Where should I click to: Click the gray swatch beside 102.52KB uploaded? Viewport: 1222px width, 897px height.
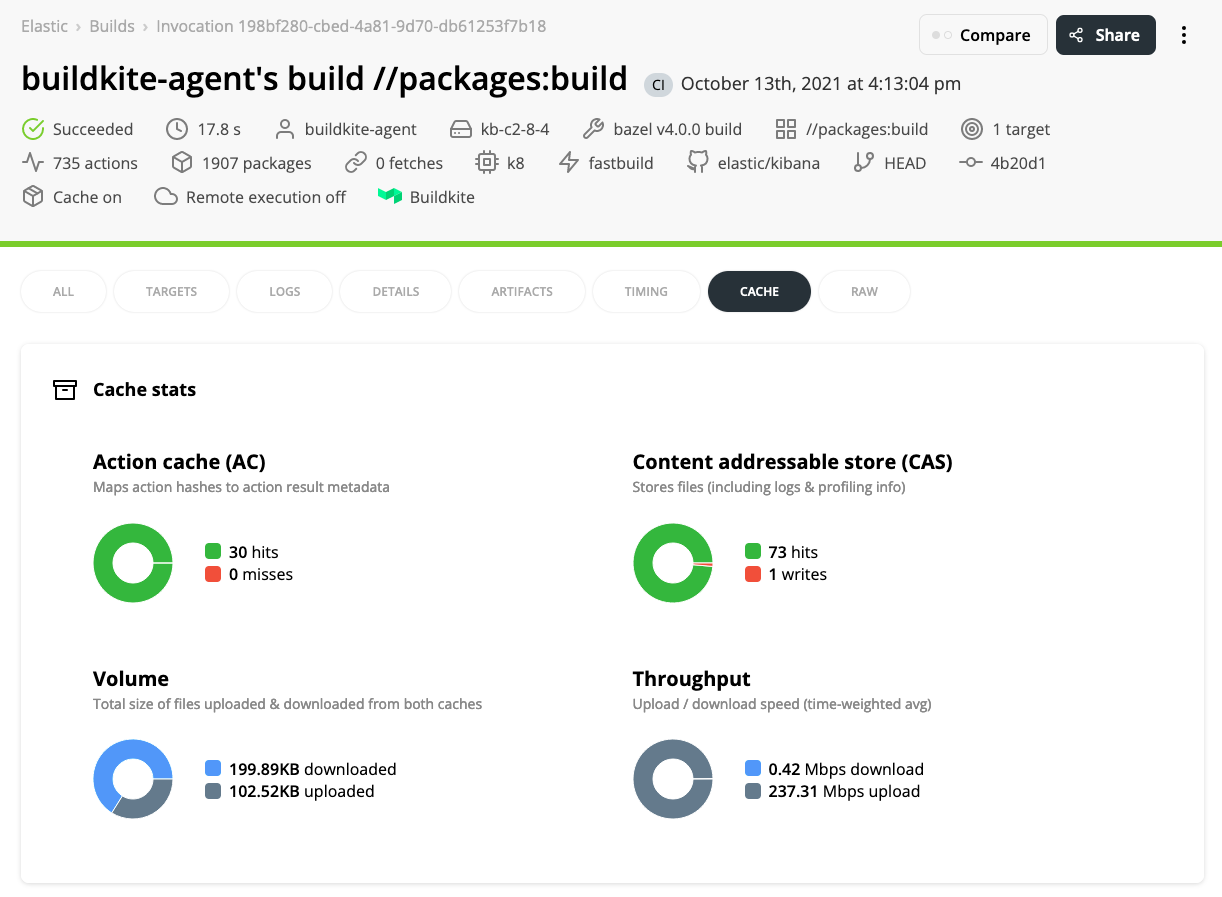tap(213, 791)
